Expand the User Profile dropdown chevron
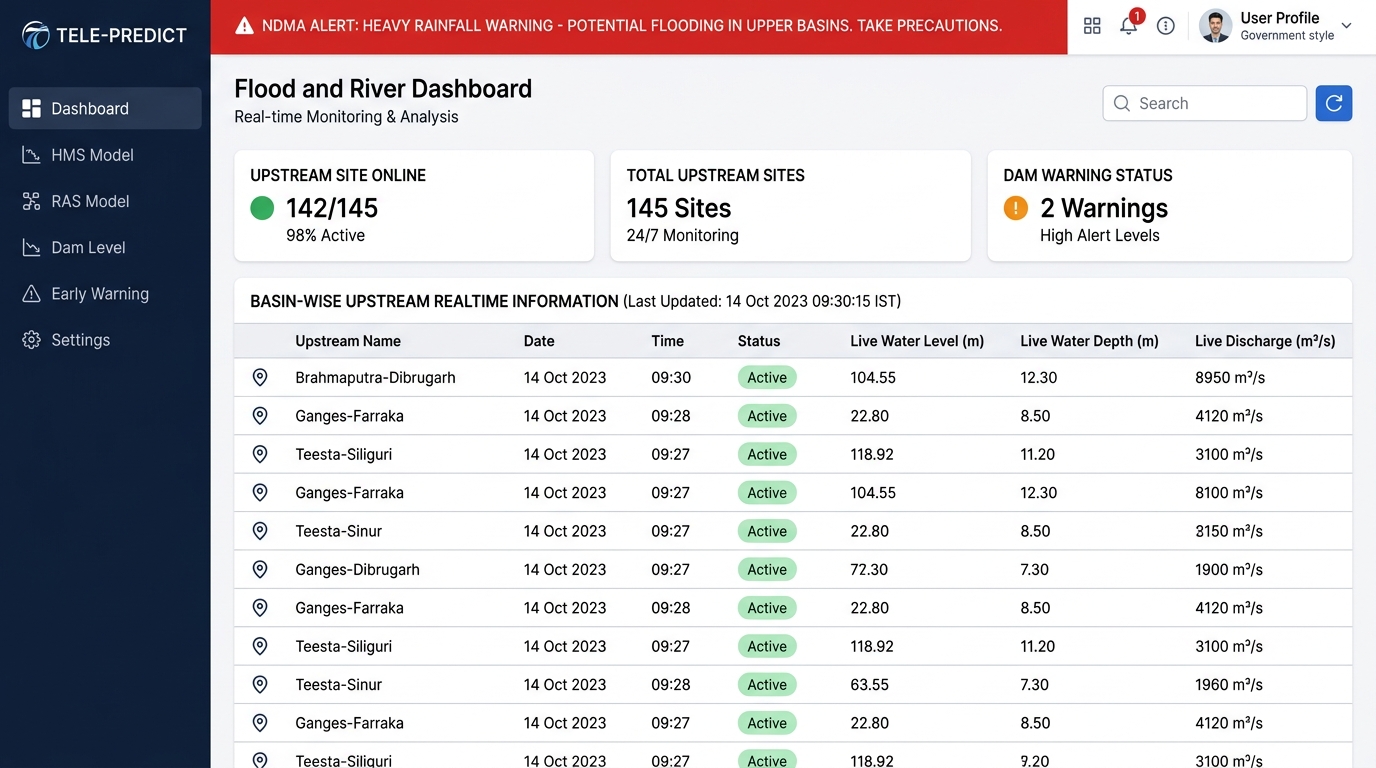 click(x=1346, y=26)
